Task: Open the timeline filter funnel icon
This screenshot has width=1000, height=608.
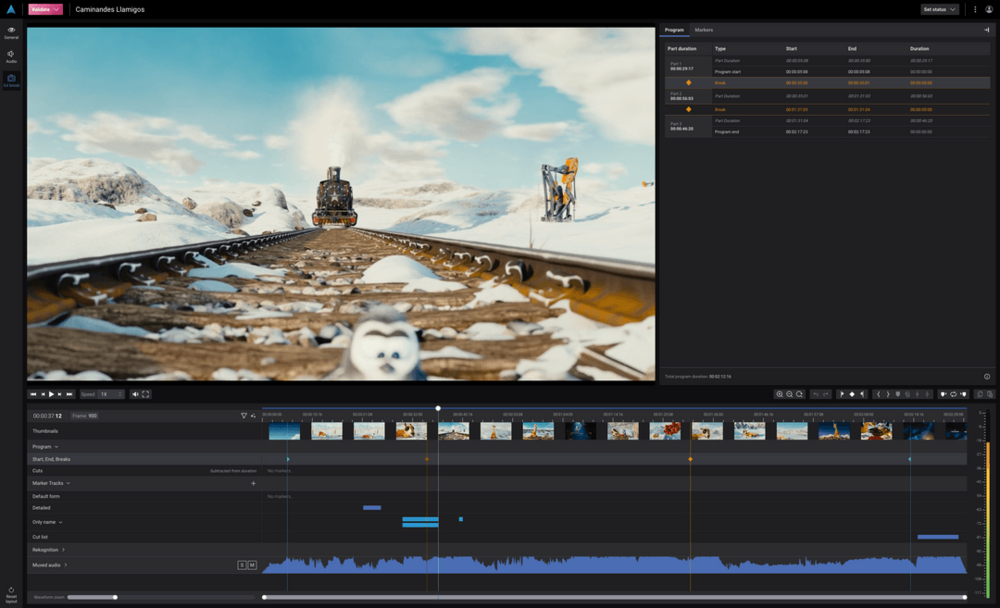Action: coord(243,415)
